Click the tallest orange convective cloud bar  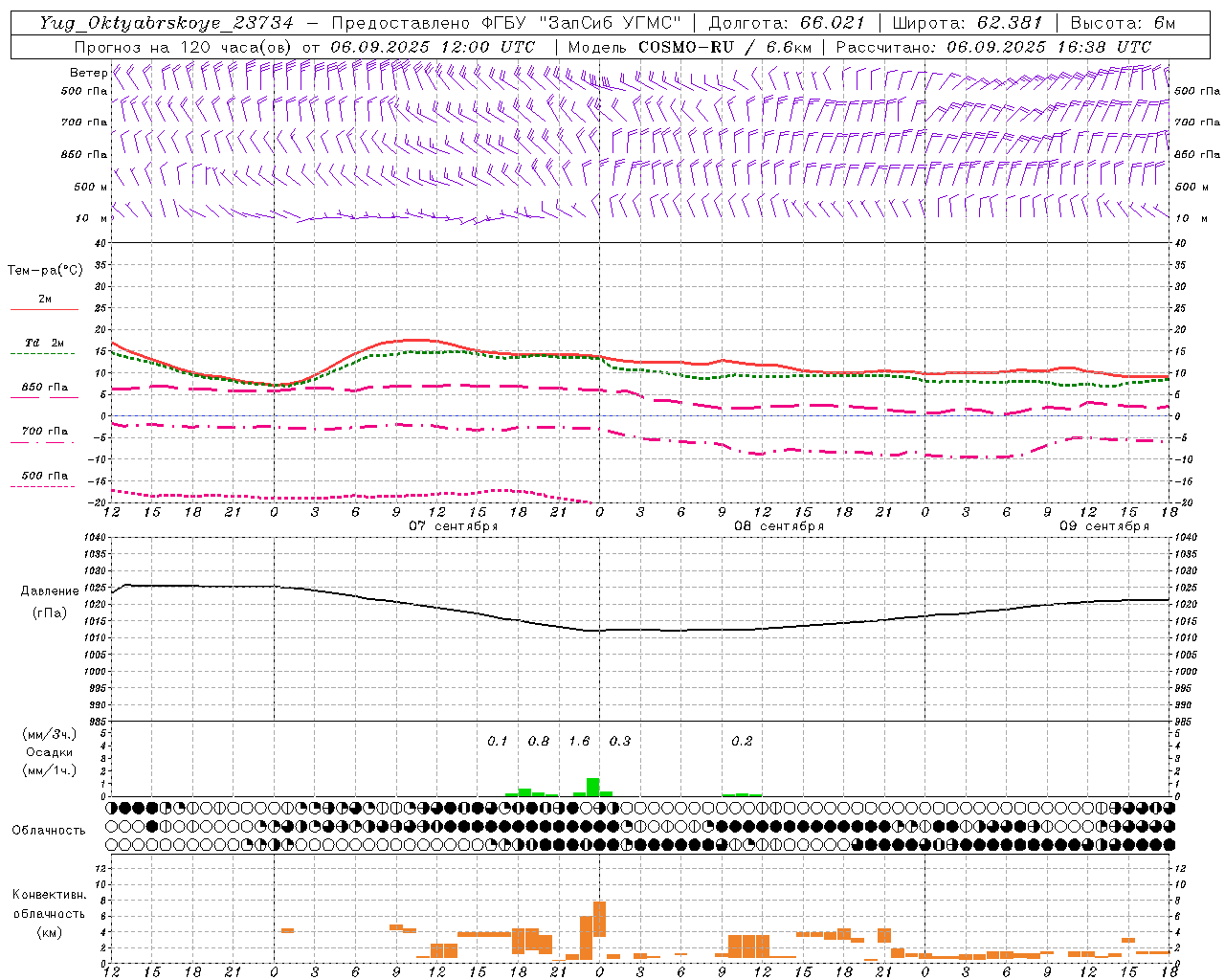pyautogui.click(x=600, y=919)
